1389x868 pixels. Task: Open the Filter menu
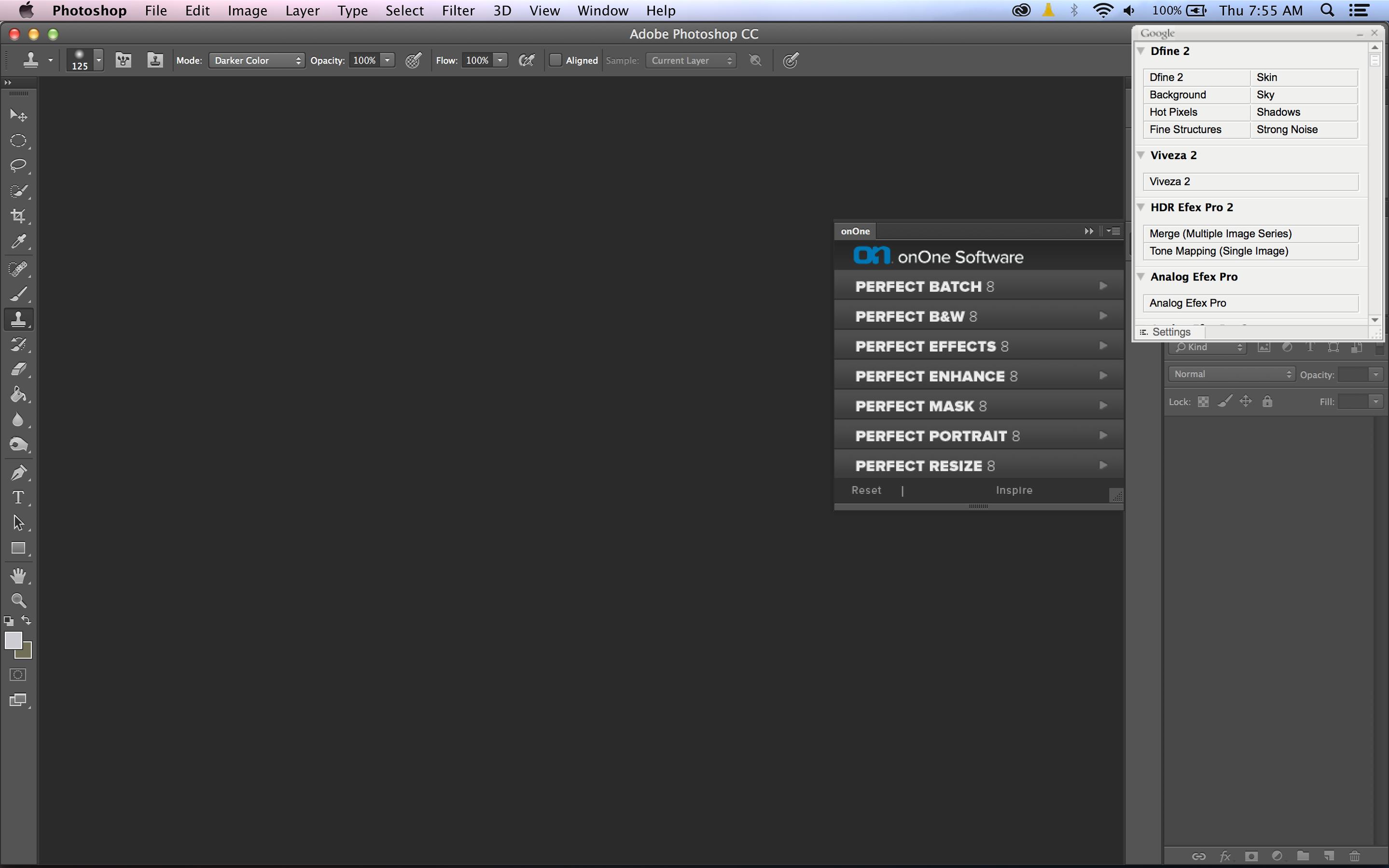pyautogui.click(x=458, y=10)
